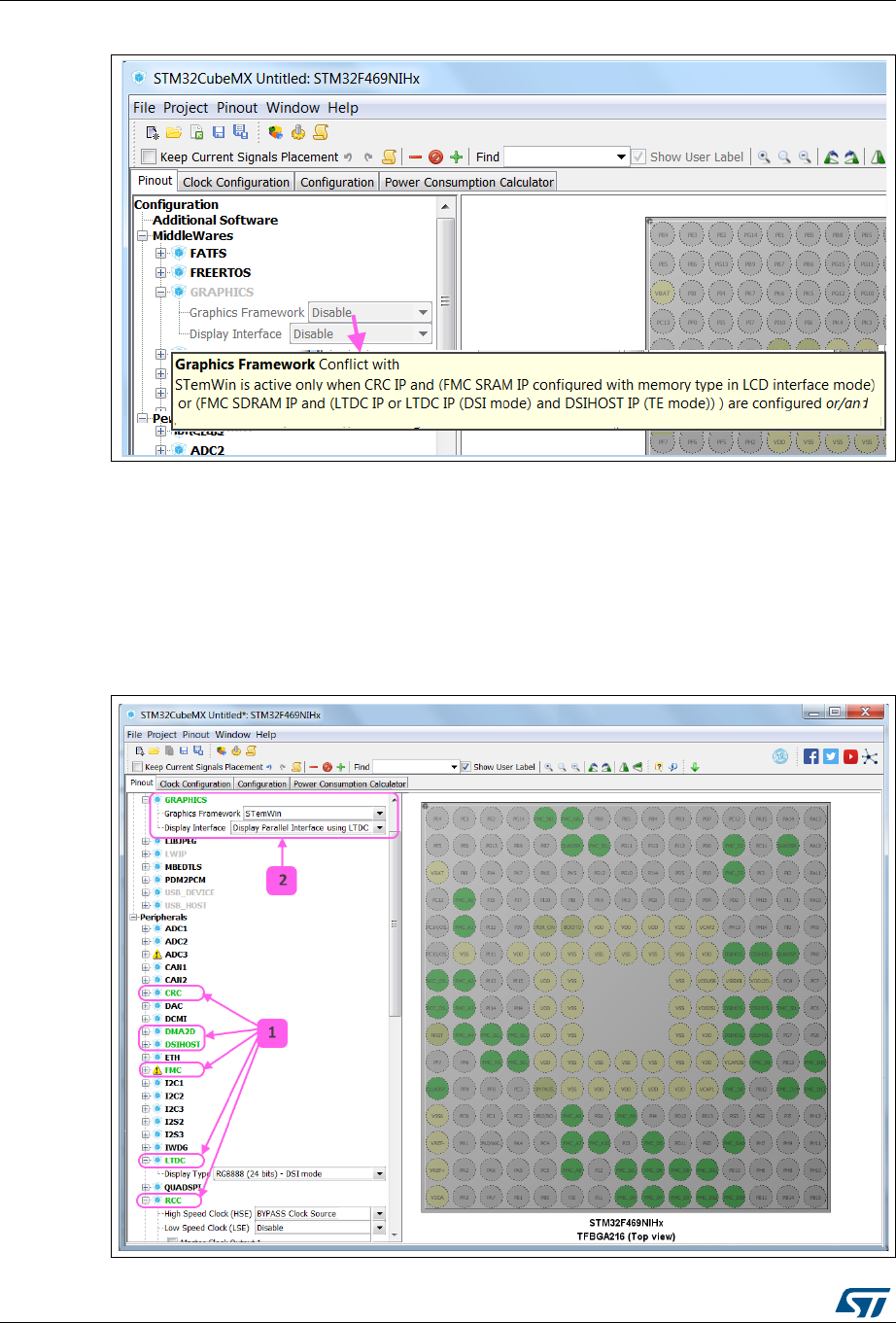Open Help menu in upper window
Image resolution: width=896 pixels, height=1323 pixels.
click(x=343, y=108)
